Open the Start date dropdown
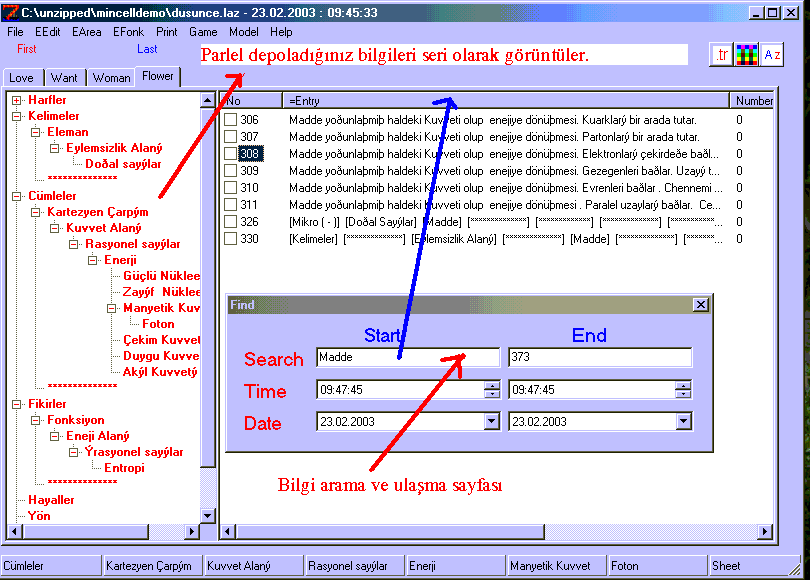 tap(491, 422)
